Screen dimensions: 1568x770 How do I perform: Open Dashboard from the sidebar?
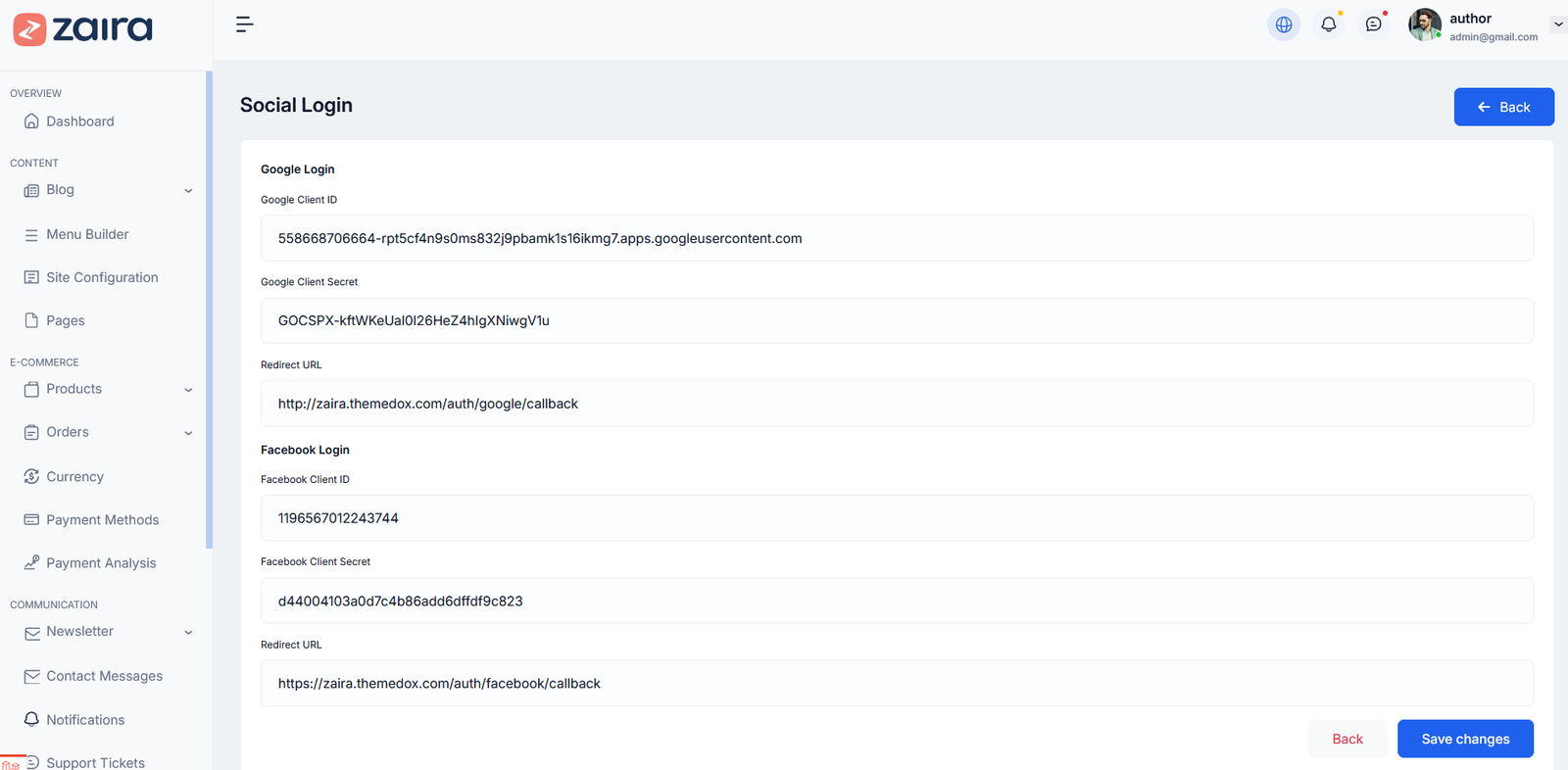(x=80, y=121)
